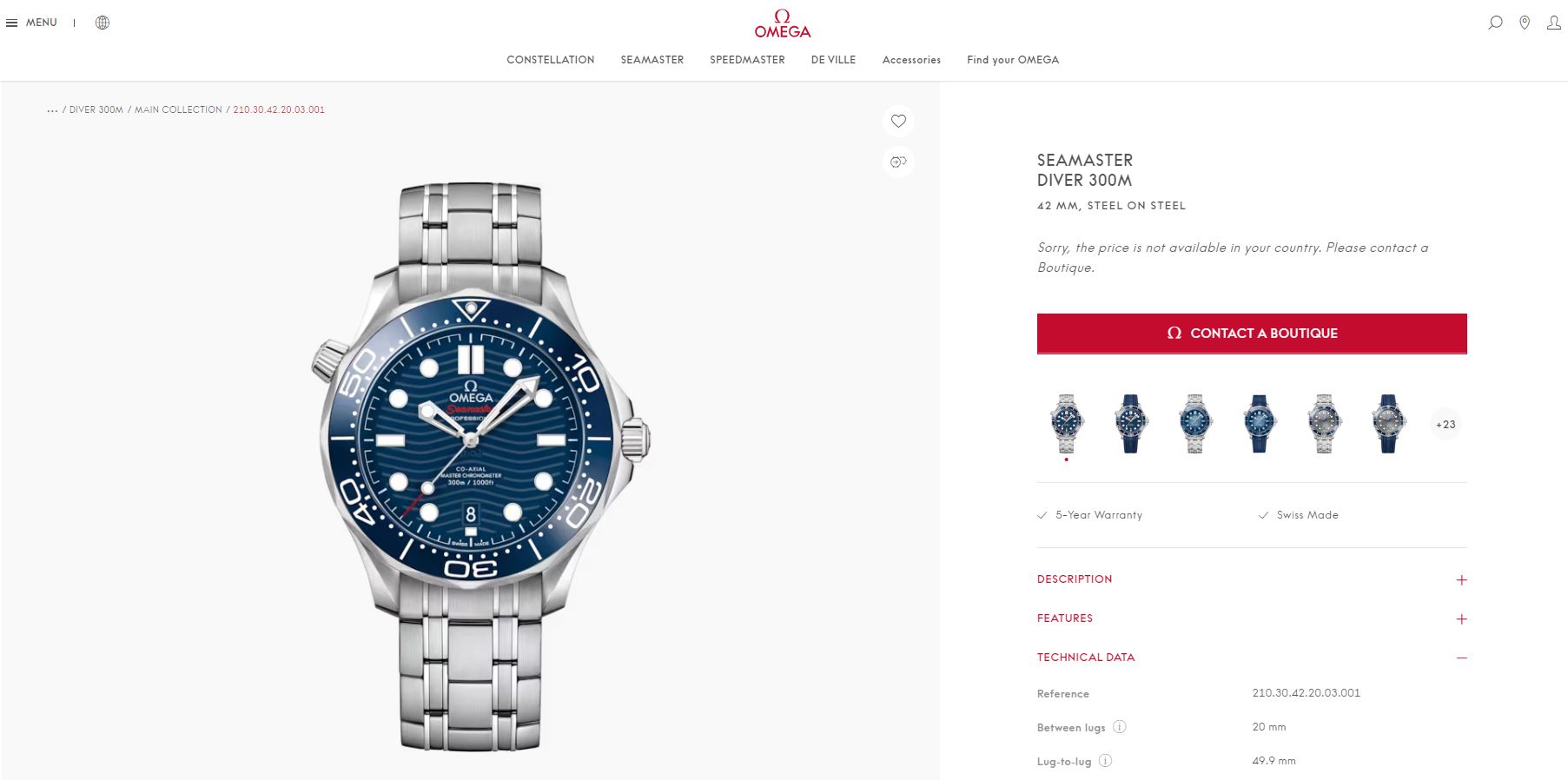The image size is (1568, 780).
Task: Click CONTACT A BOUTIQUE button
Action: 1252,334
